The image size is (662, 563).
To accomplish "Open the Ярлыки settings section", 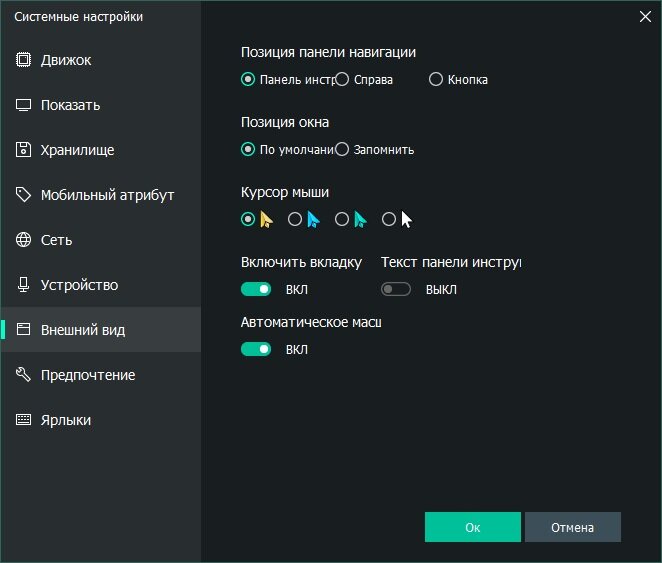I will [100, 420].
